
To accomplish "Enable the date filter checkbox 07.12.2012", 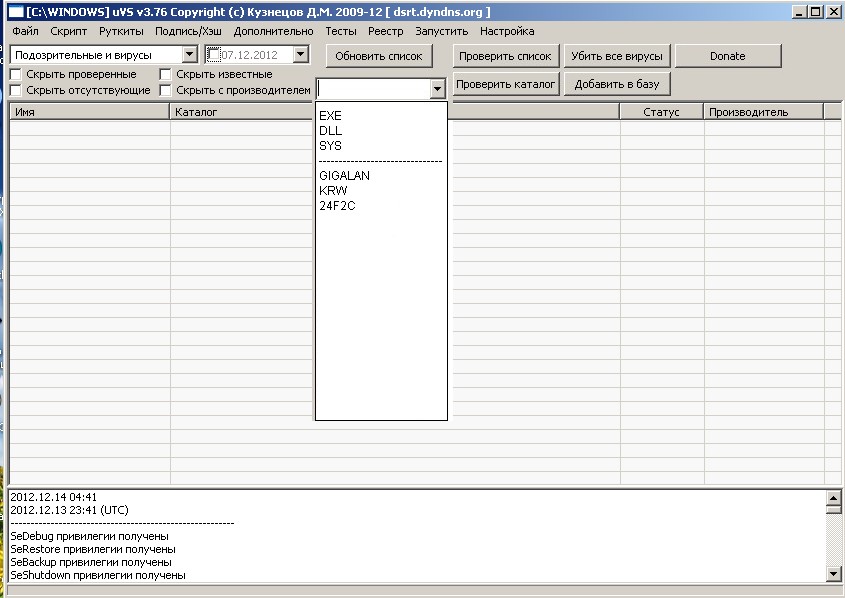I will coord(213,55).
